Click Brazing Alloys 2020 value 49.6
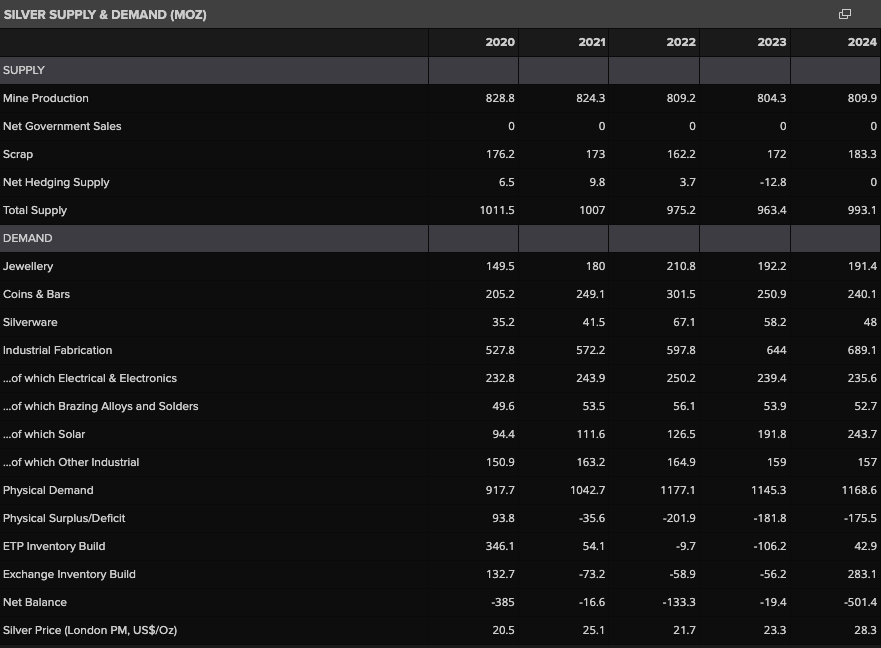 click(x=503, y=406)
